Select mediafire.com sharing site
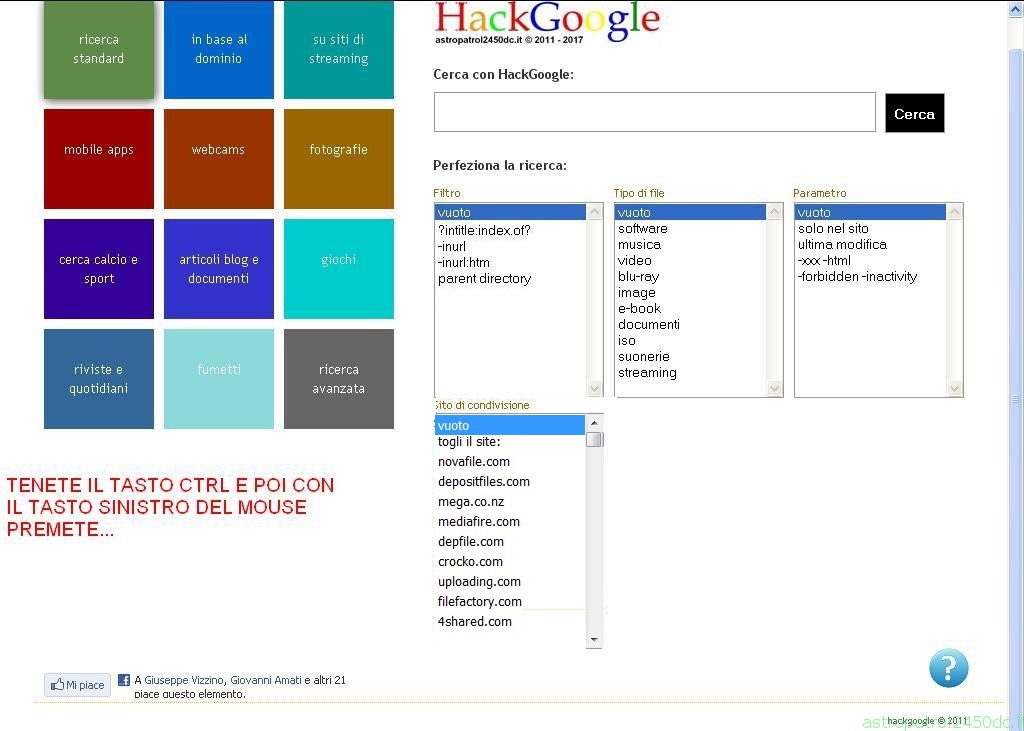Viewport: 1024px width, 731px height. (x=510, y=521)
